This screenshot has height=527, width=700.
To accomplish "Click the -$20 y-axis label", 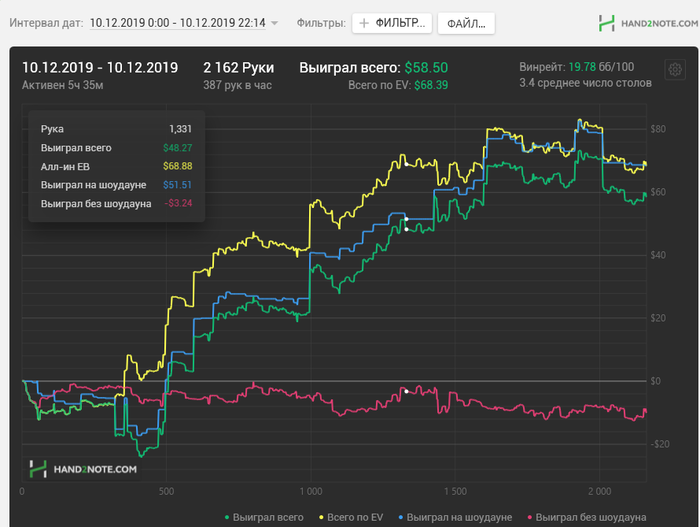I will click(x=660, y=444).
